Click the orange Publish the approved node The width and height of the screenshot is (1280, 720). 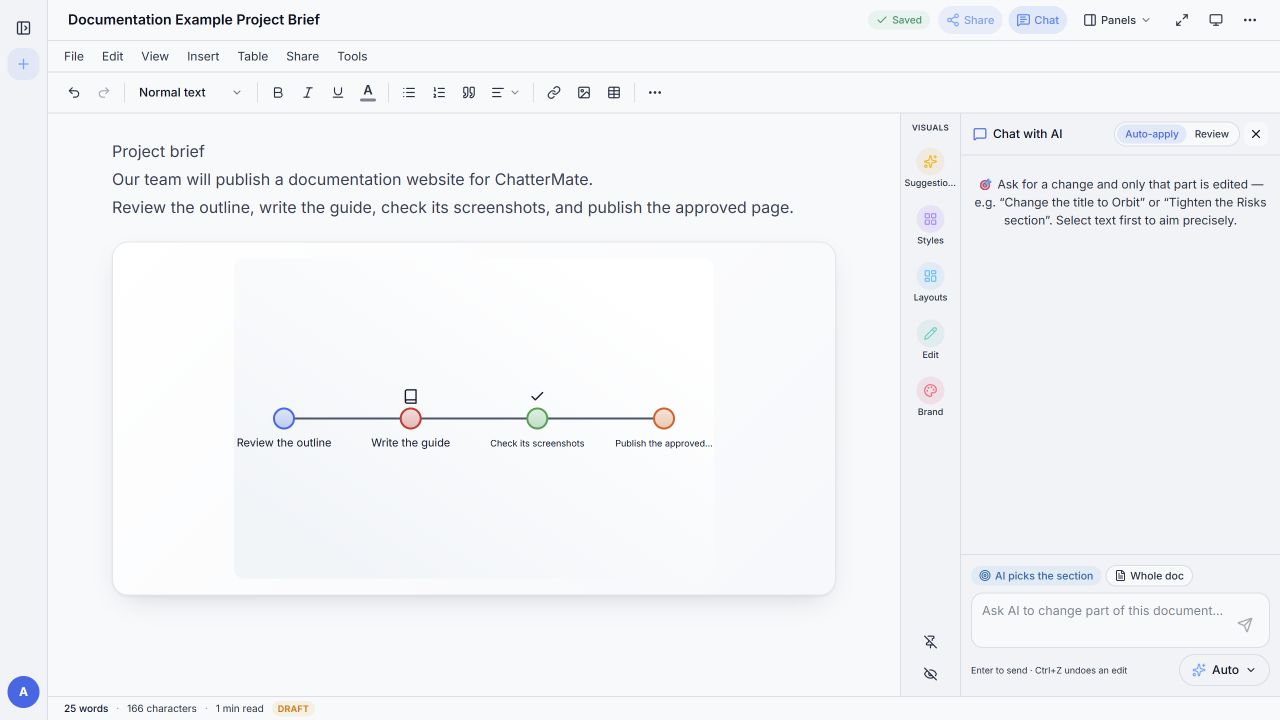pos(664,419)
